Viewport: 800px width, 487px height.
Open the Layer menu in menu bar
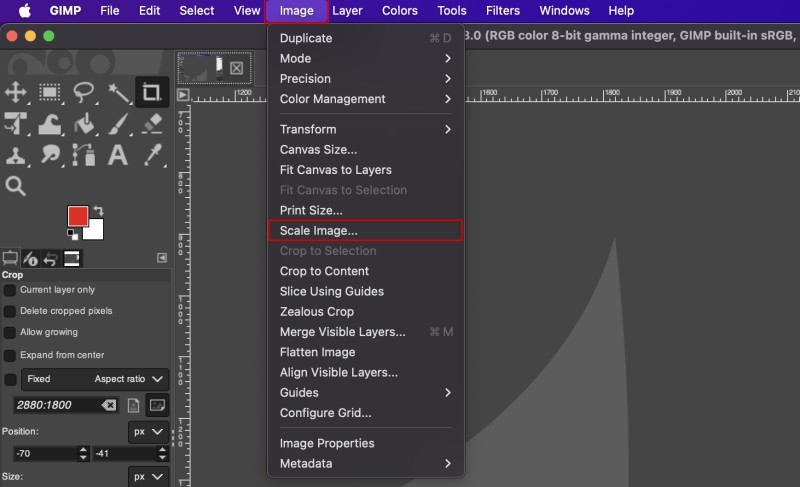tap(347, 11)
